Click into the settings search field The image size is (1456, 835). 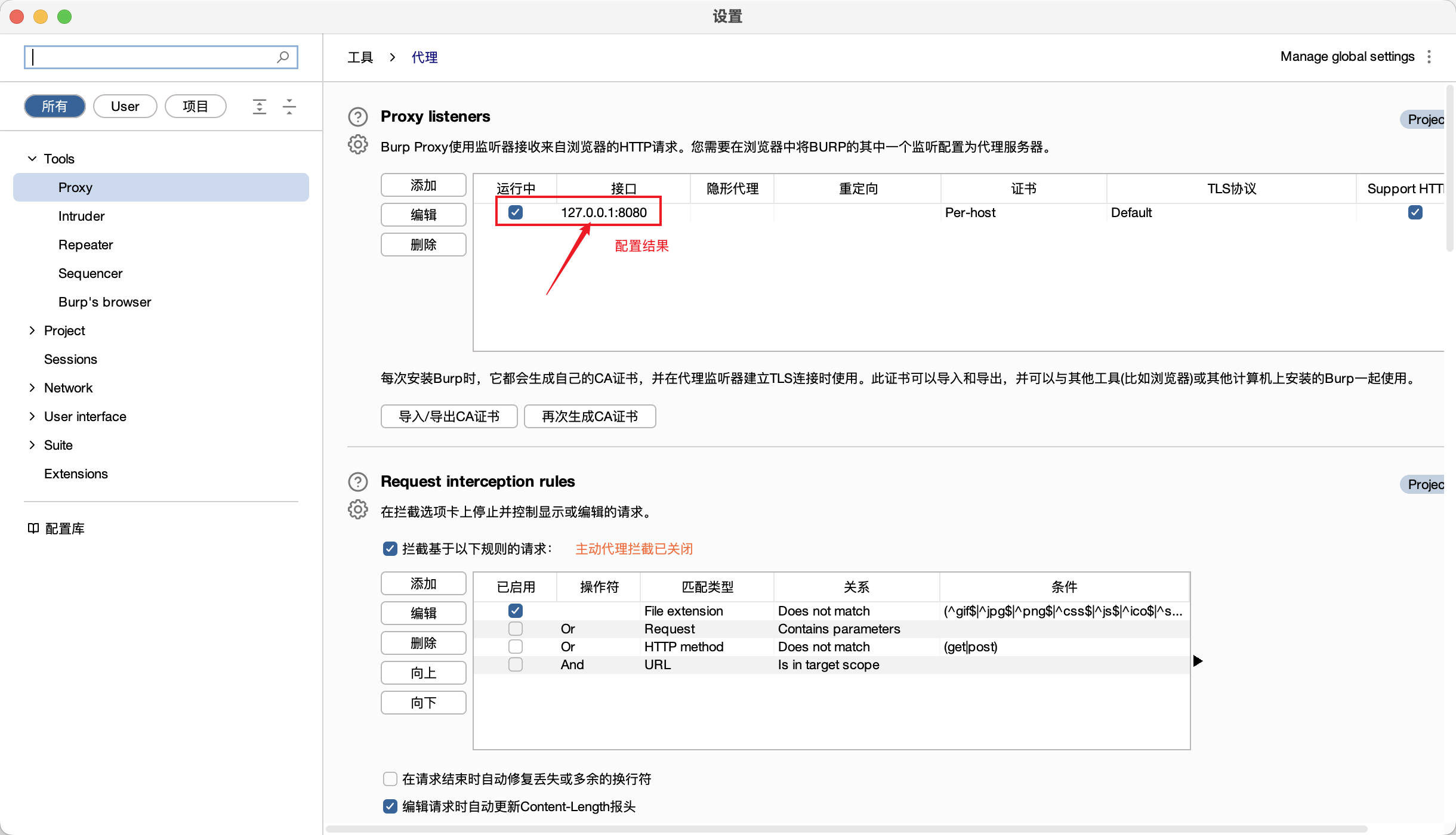point(149,57)
